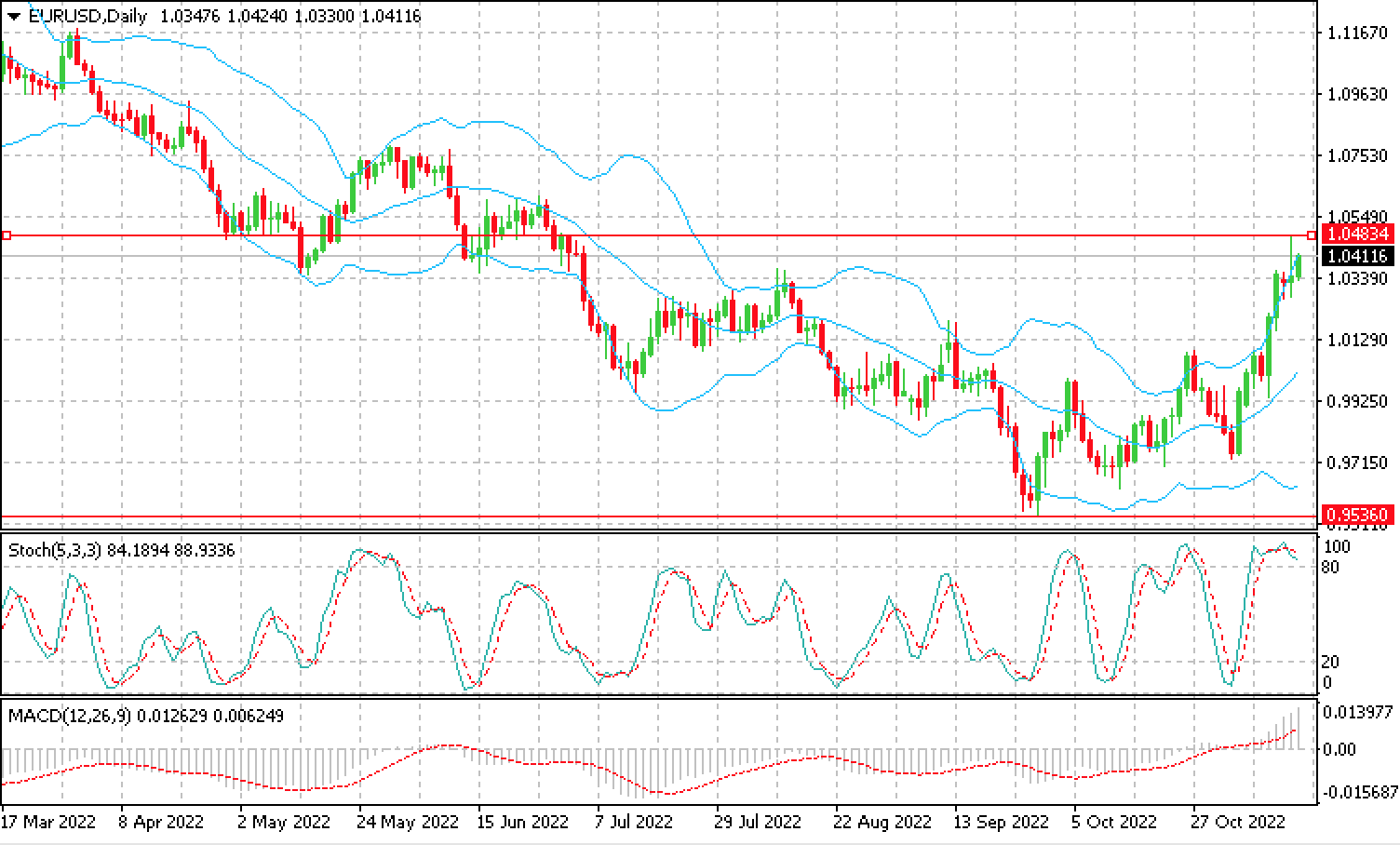1400x845 pixels.
Task: Click the Stoch(5,3,3) indicator label
Action: point(55,550)
